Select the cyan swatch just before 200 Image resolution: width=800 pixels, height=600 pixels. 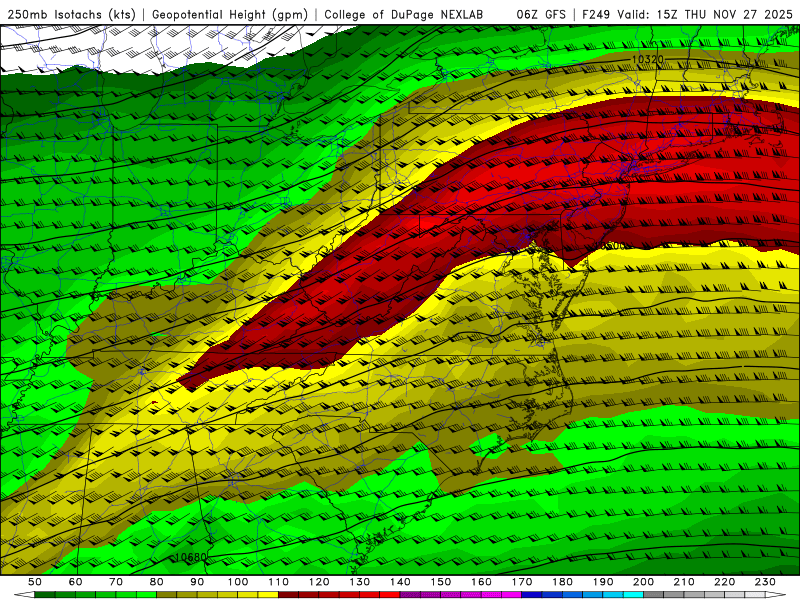[x=633, y=595]
